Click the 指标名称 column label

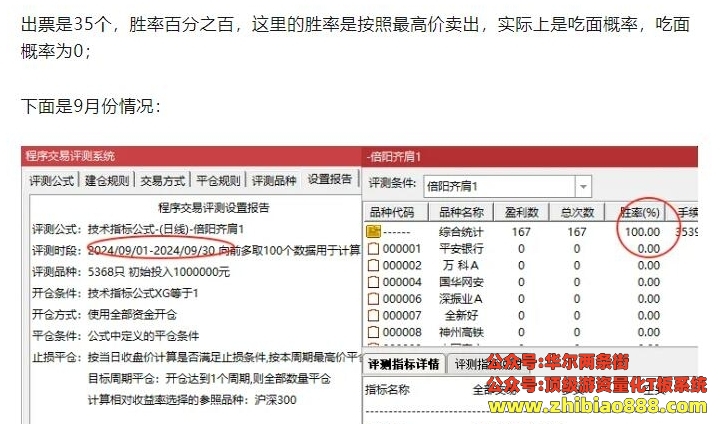coord(387,390)
